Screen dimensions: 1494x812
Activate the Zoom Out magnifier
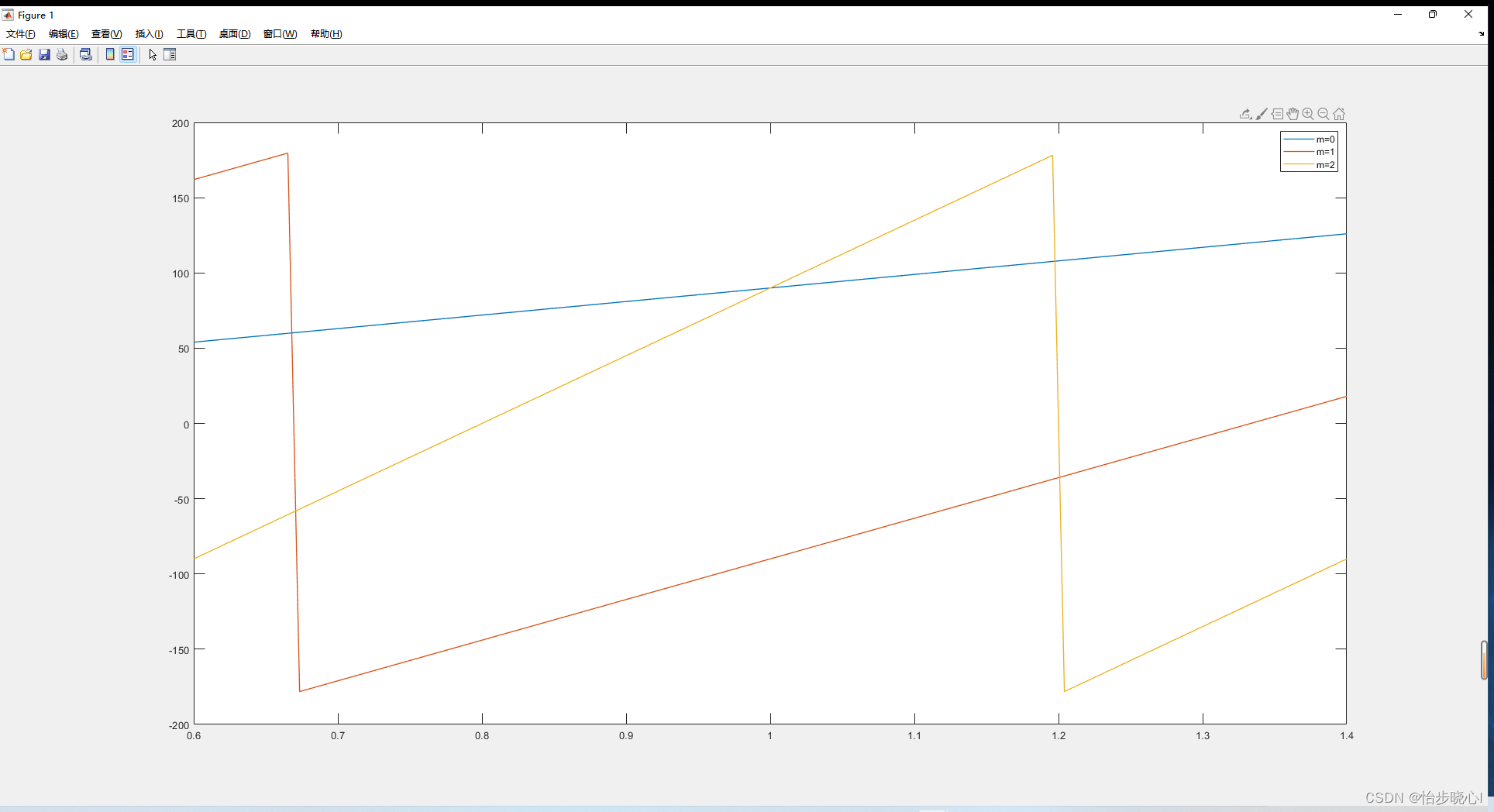[x=1324, y=114]
